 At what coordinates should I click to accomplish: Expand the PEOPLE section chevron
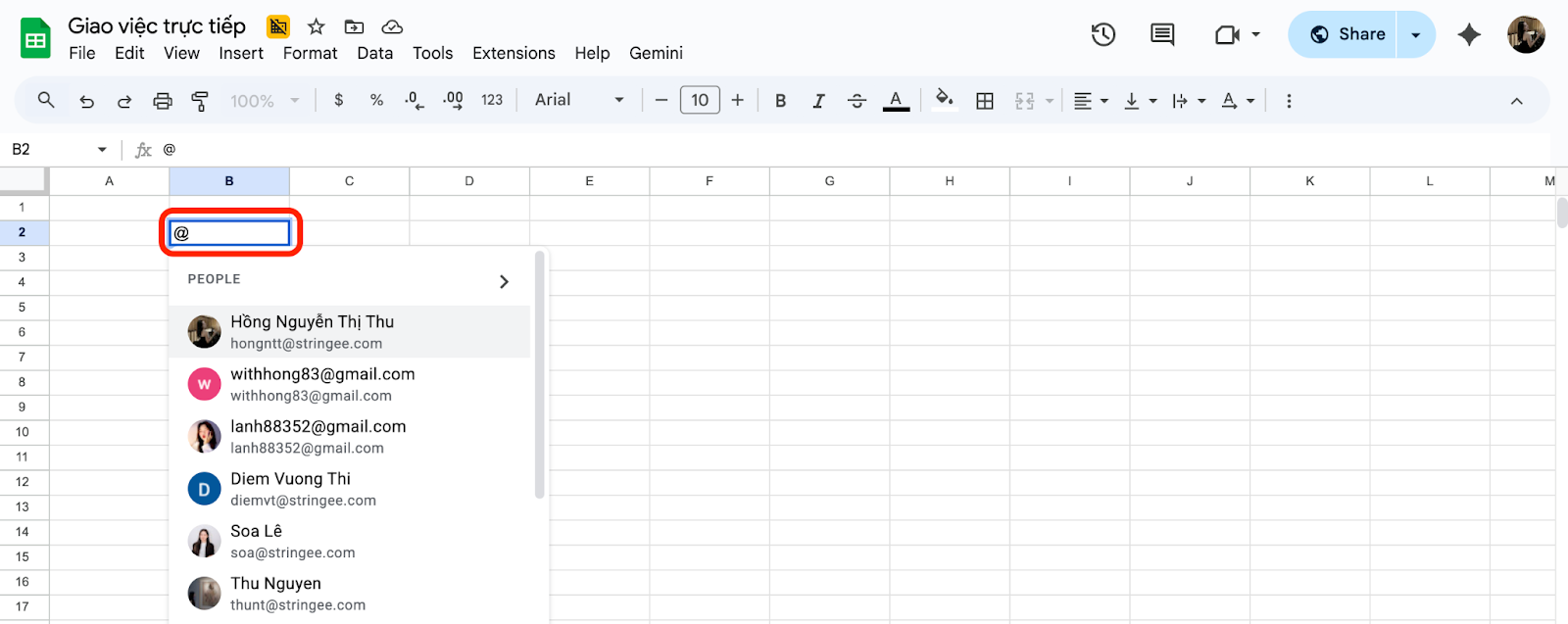point(504,281)
